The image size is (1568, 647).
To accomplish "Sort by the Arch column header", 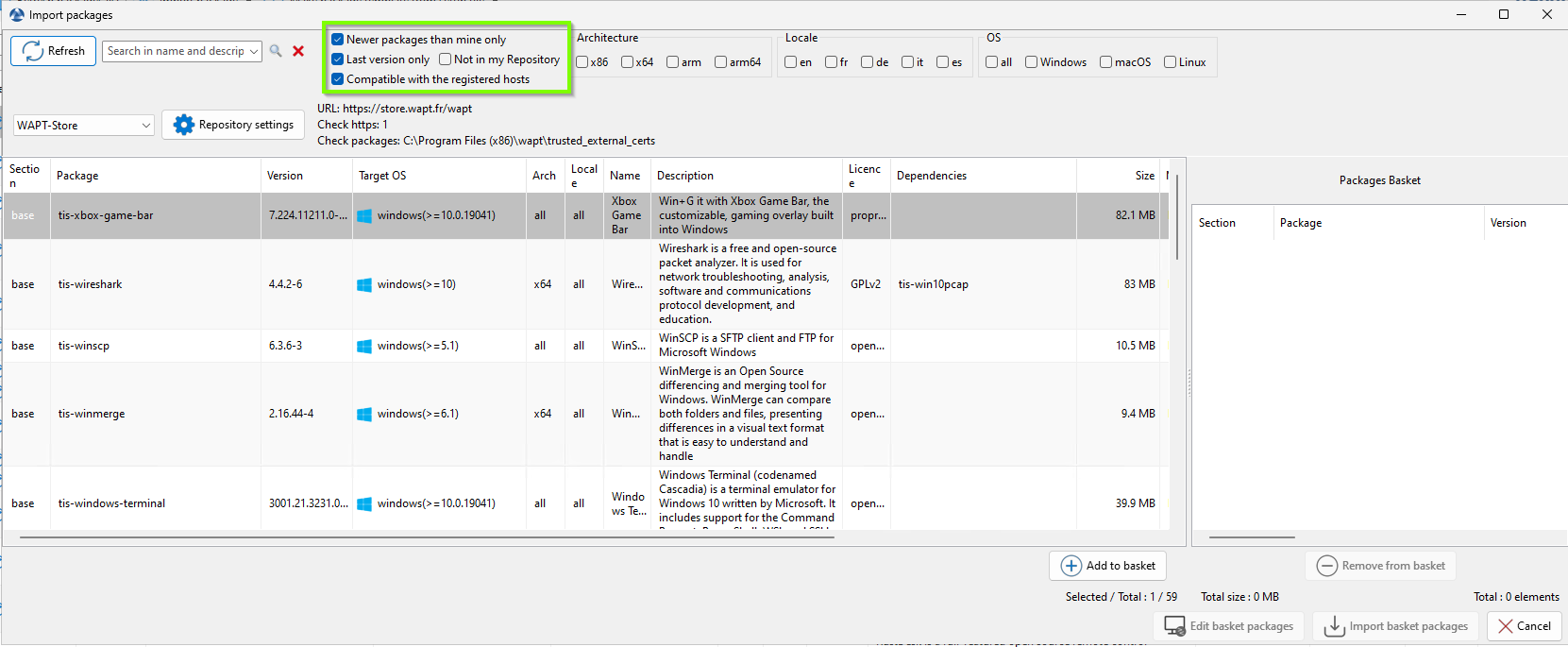I will click(546, 176).
